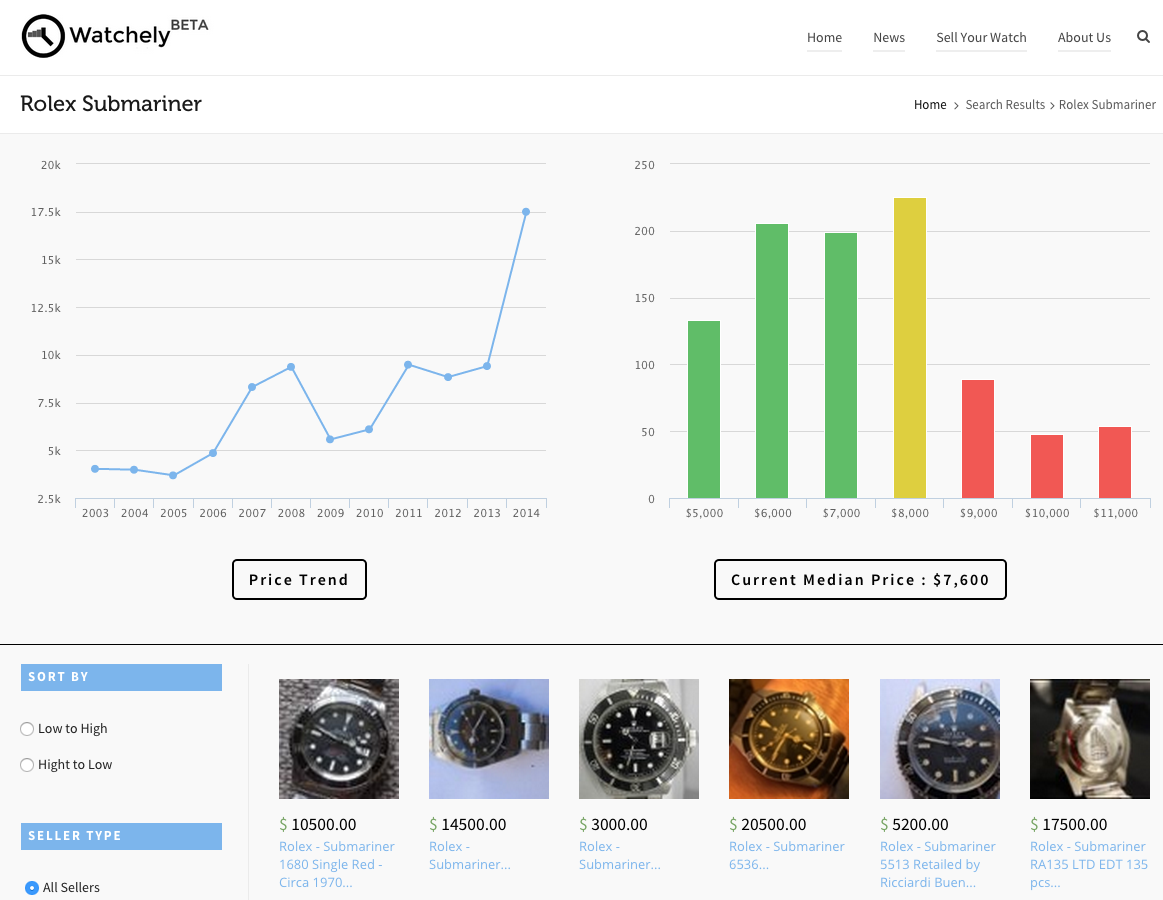Open Submariner RA135 LTD EDT listing link
This screenshot has width=1163, height=900.
click(1088, 864)
